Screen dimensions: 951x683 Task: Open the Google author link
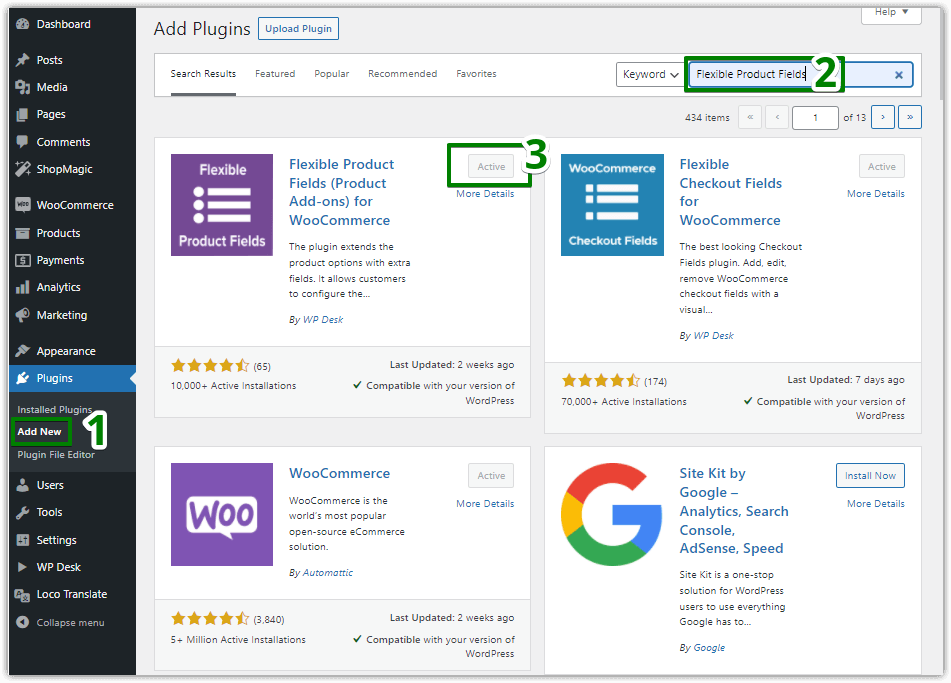(x=709, y=648)
